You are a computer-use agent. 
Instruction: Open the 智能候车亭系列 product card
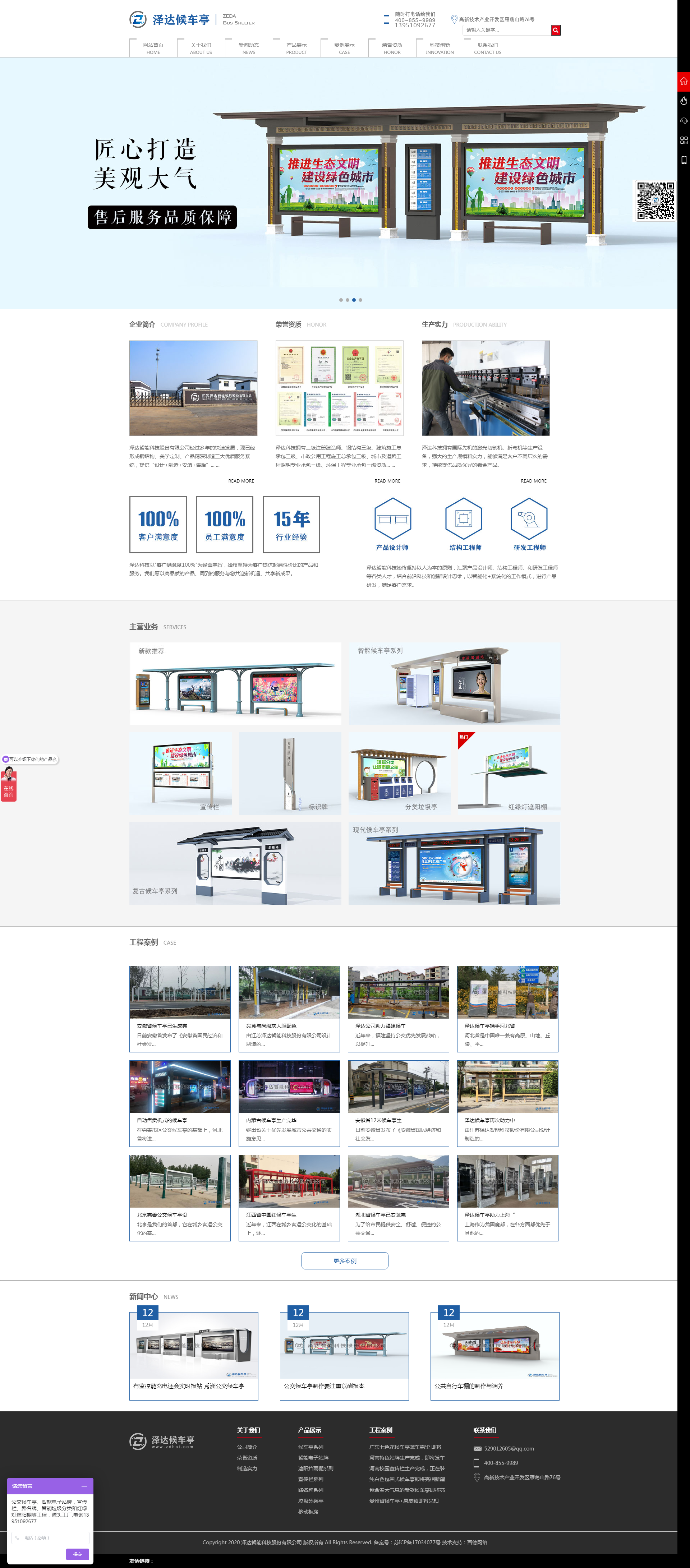coord(454,683)
